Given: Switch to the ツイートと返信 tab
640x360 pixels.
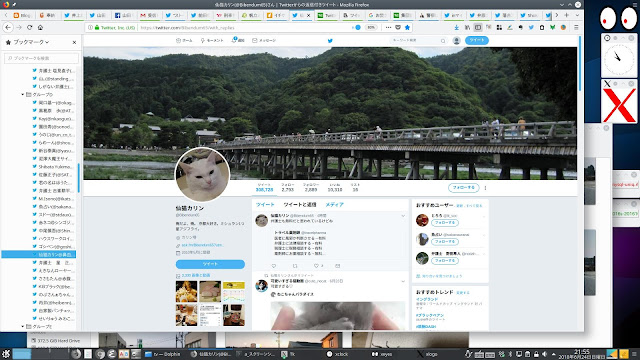Looking at the screenshot, I should tap(300, 204).
